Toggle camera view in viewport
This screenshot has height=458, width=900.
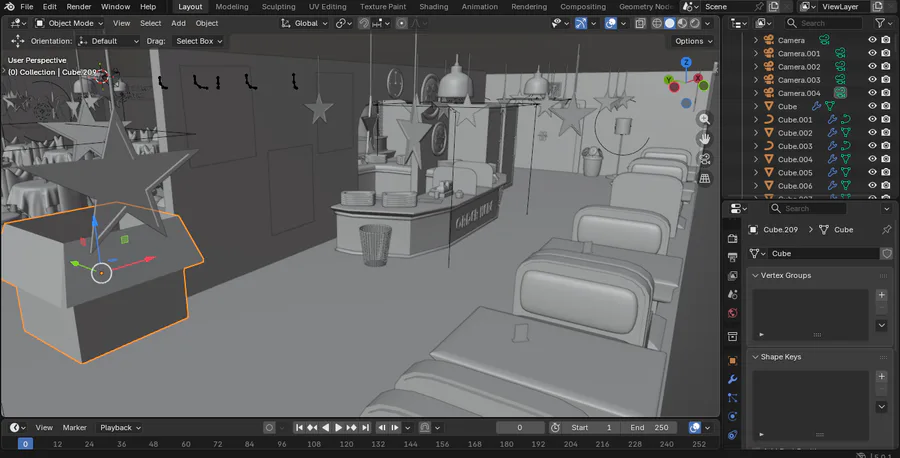click(705, 159)
